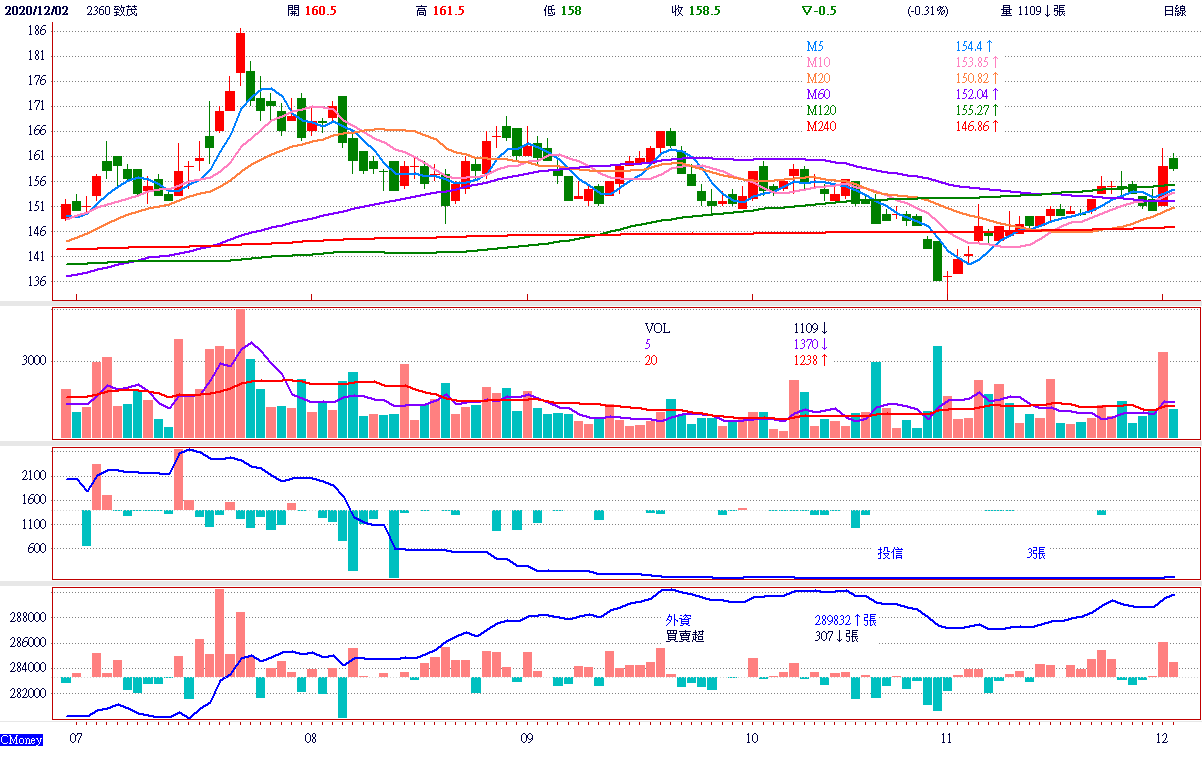Click the M120 moving average label

(822, 110)
